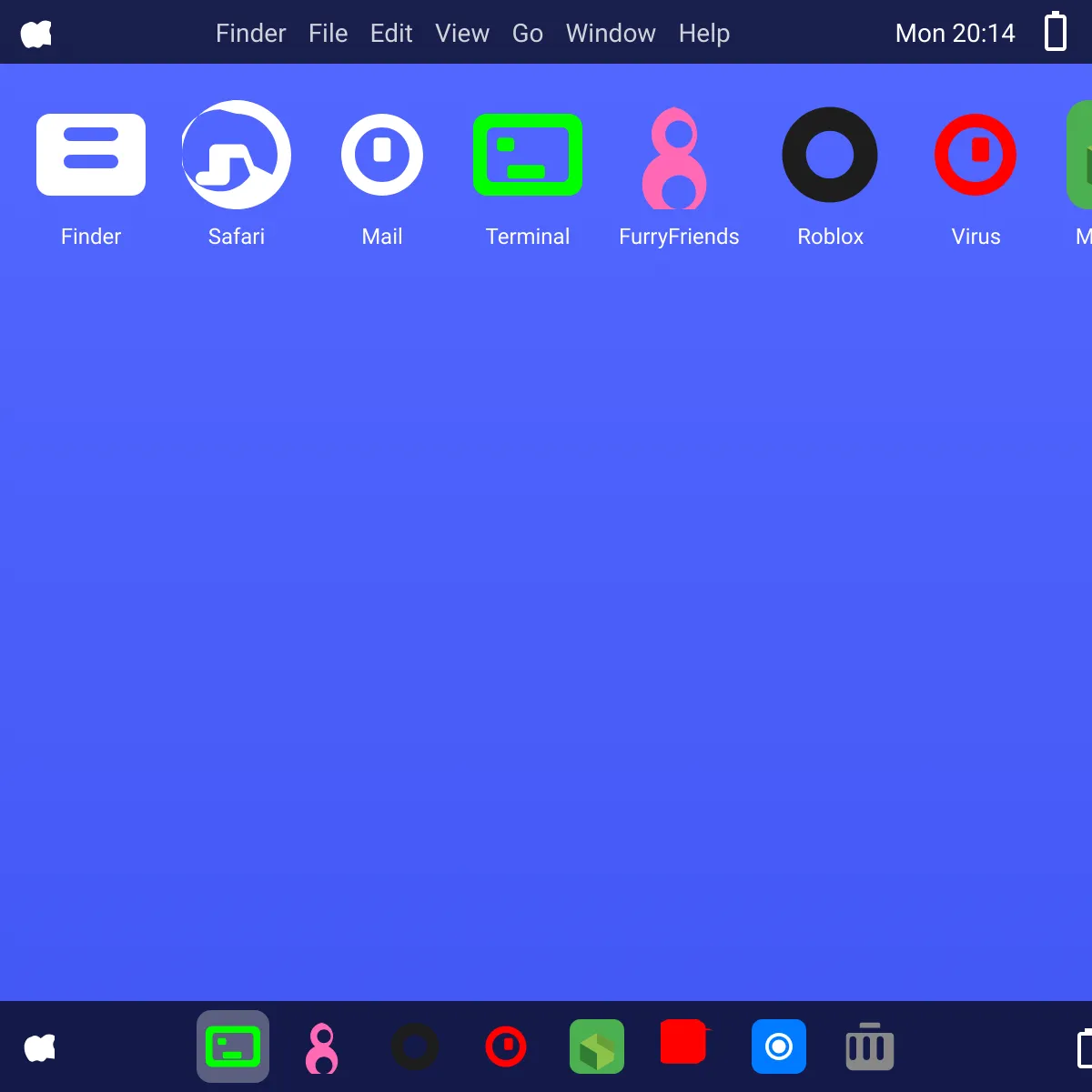Click the Apple logo in the bottom dock bar

pyautogui.click(x=40, y=1048)
